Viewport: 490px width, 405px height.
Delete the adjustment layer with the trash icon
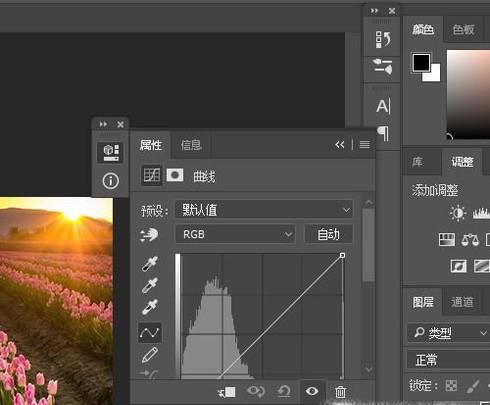340,392
